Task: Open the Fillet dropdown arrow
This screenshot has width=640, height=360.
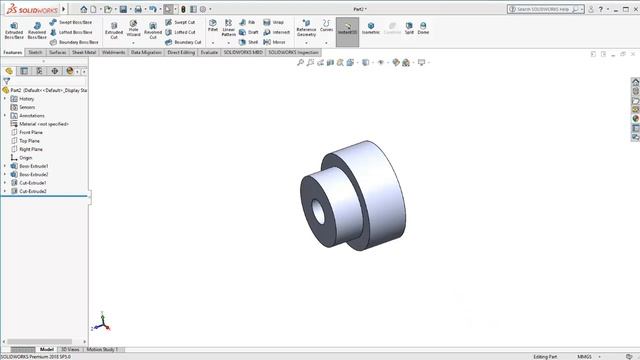Action: click(213, 42)
